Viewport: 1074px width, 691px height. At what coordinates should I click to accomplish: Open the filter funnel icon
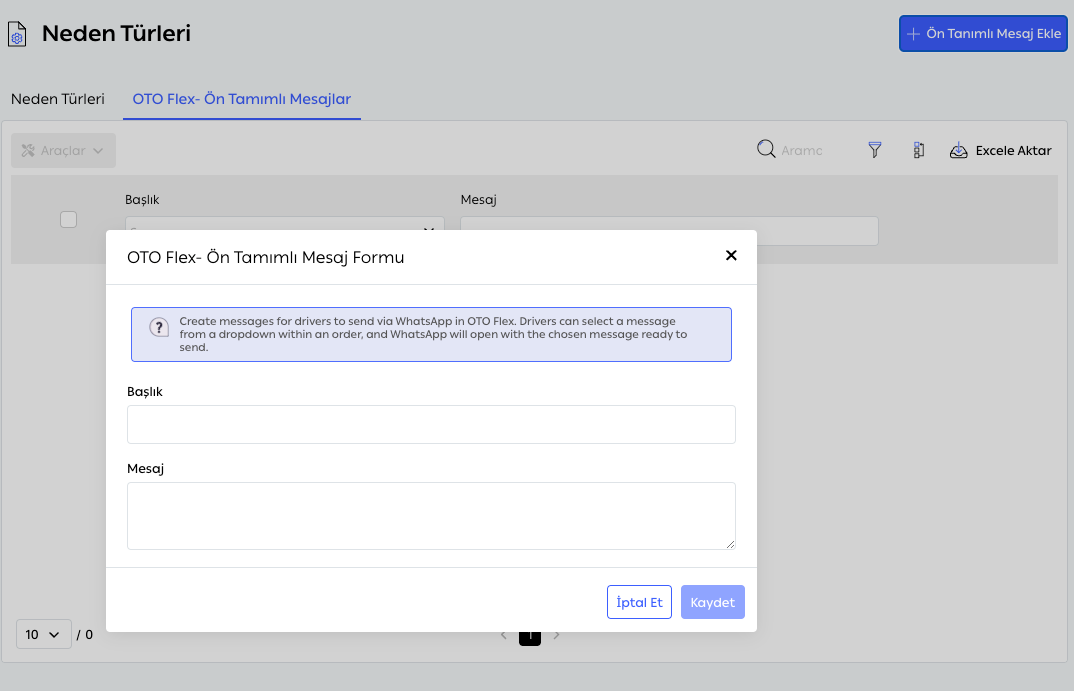(x=875, y=150)
